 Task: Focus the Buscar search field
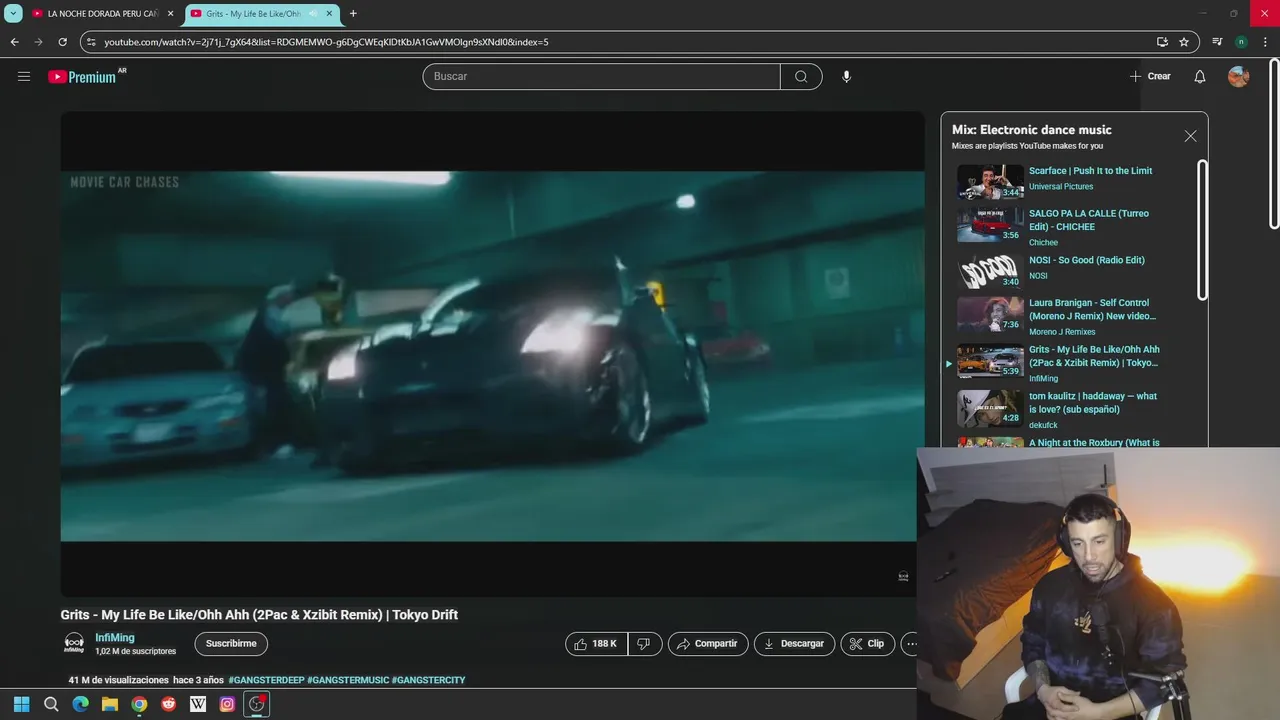(x=601, y=76)
